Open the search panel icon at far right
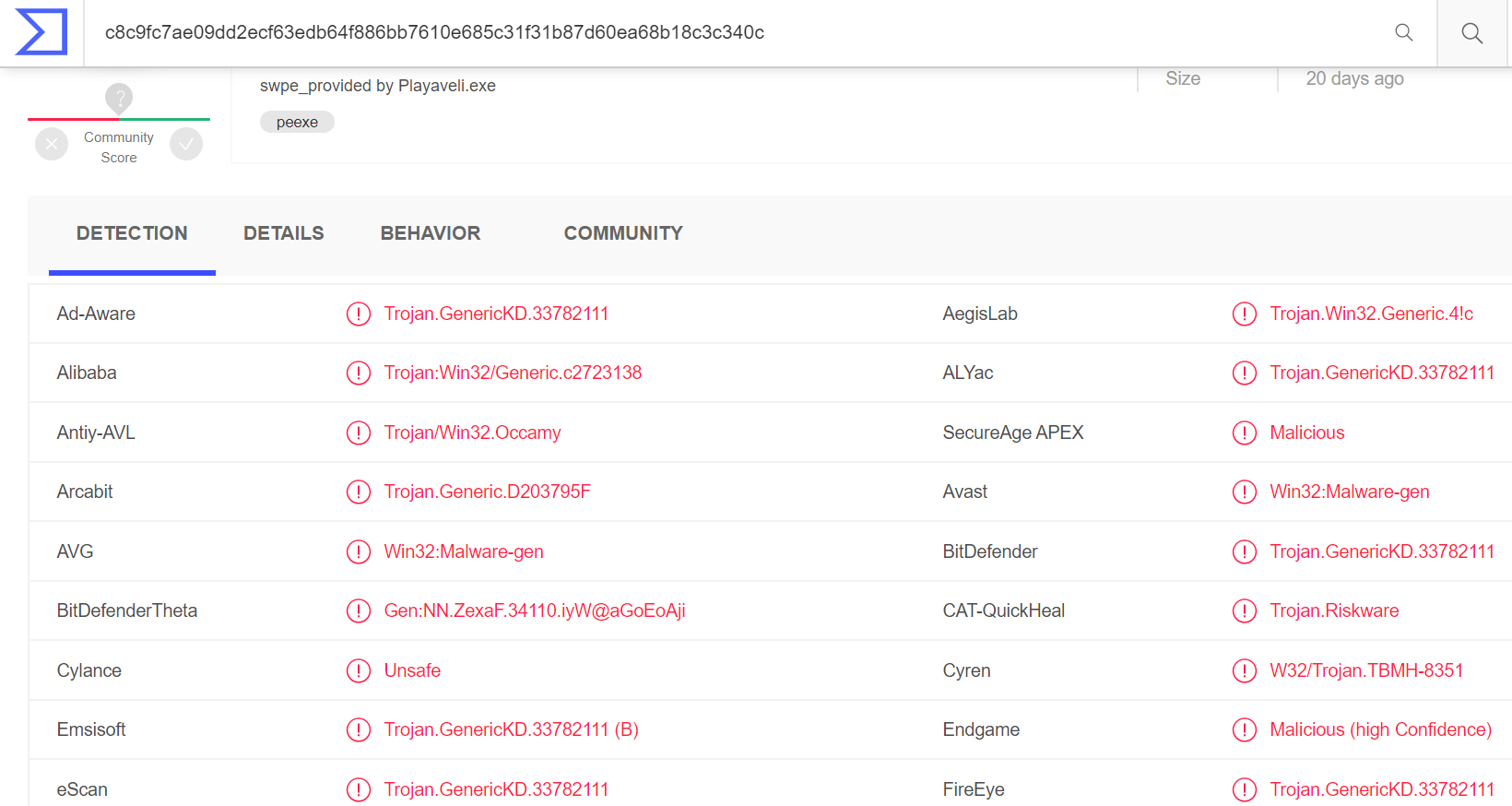The height and width of the screenshot is (806, 1512). click(1471, 33)
